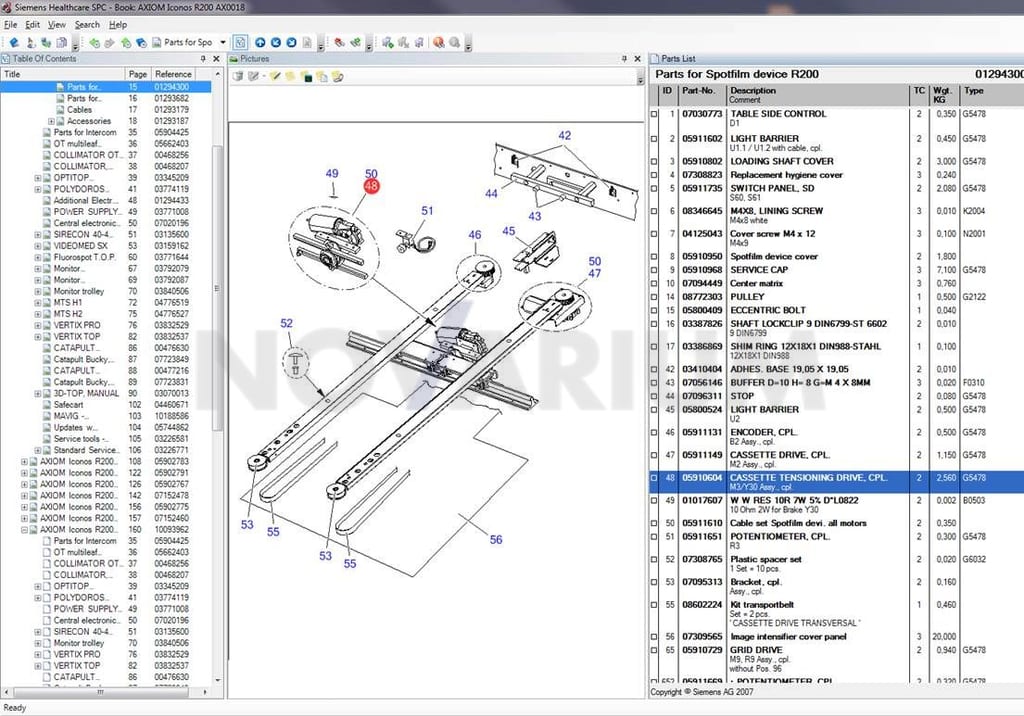The width and height of the screenshot is (1024, 716).
Task: Click callout number 46 in the diagram
Action: tap(475, 235)
